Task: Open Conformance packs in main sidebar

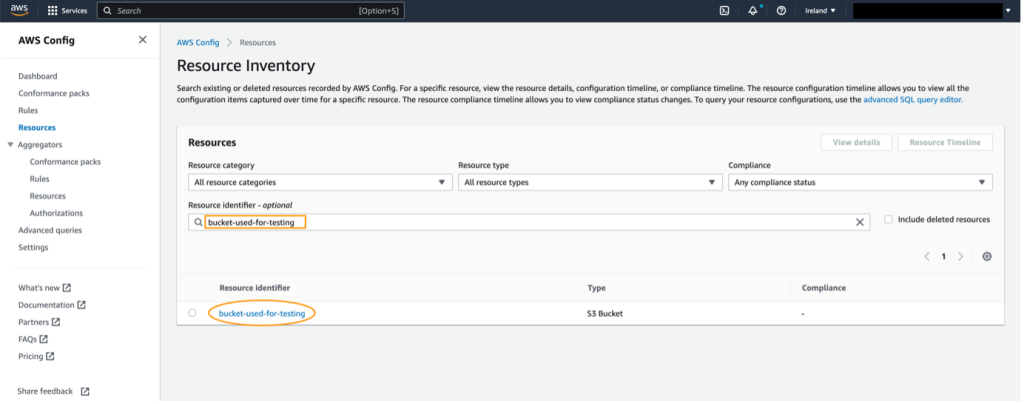Action: click(54, 93)
